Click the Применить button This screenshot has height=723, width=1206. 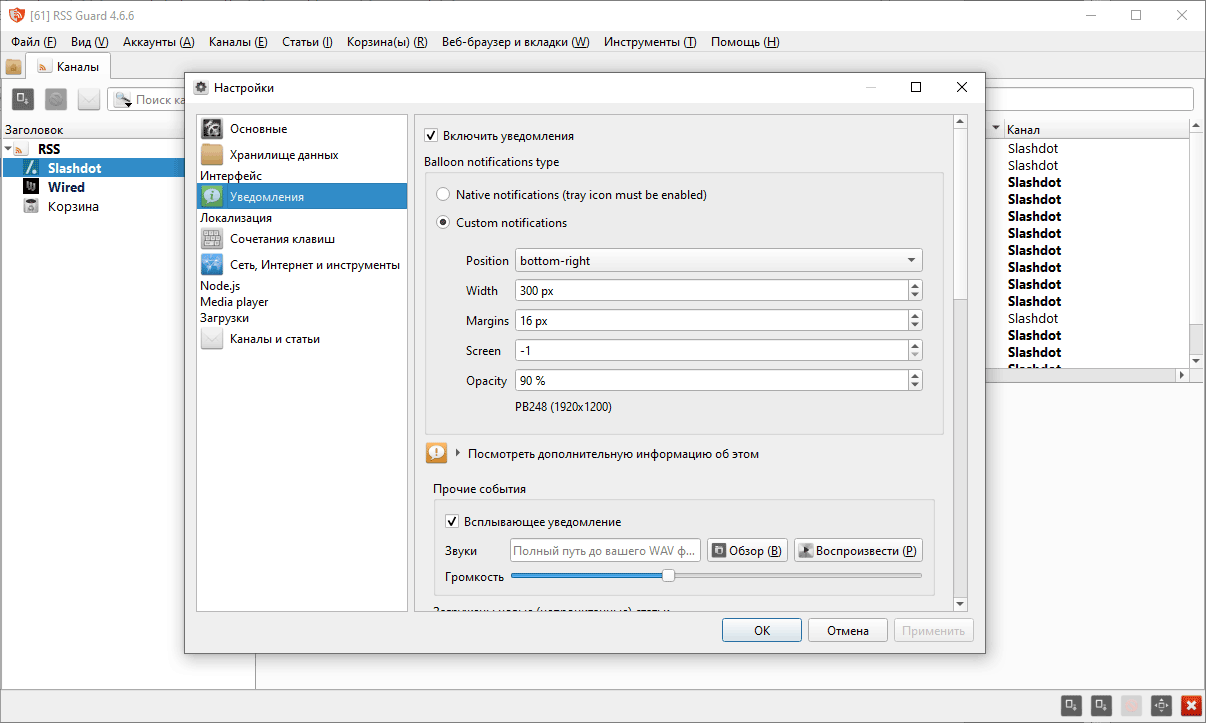934,630
